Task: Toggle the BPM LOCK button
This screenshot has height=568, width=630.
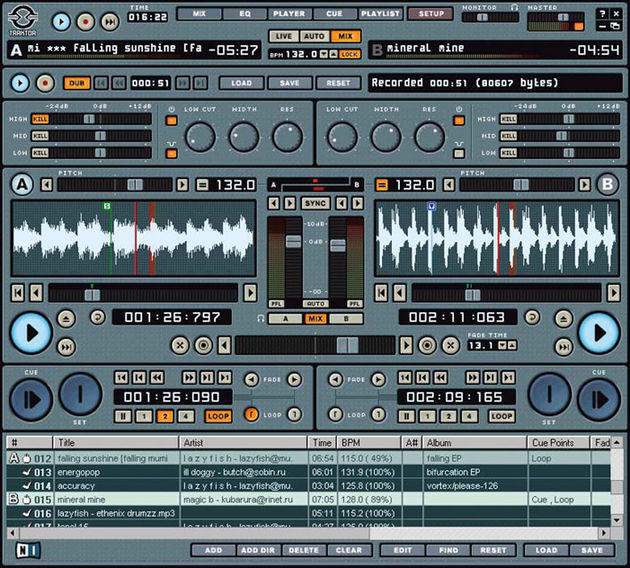Action: [x=350, y=54]
